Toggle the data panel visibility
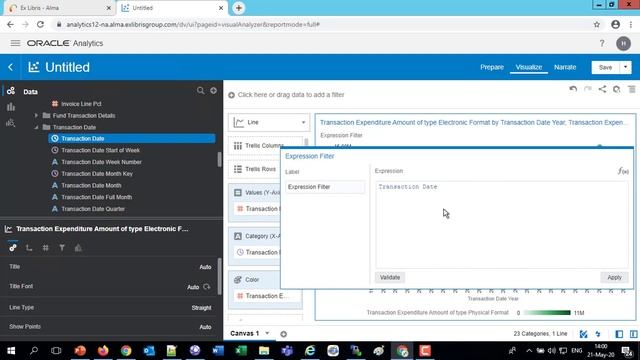Viewport: 640px width, 360px height. click(619, 334)
